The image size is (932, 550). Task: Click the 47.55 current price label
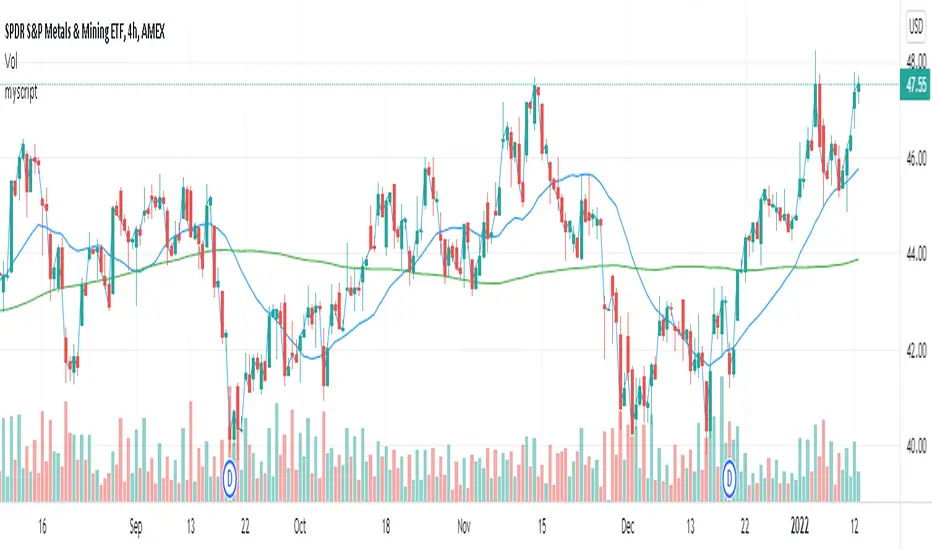915,86
